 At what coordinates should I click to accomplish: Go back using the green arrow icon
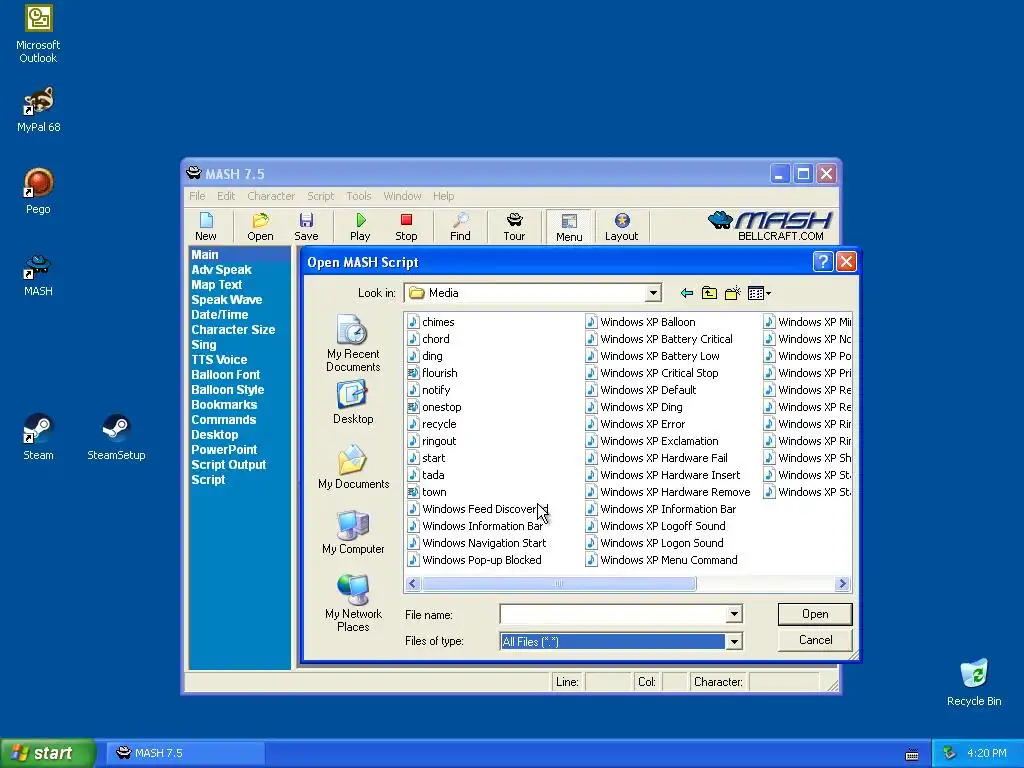click(x=686, y=293)
